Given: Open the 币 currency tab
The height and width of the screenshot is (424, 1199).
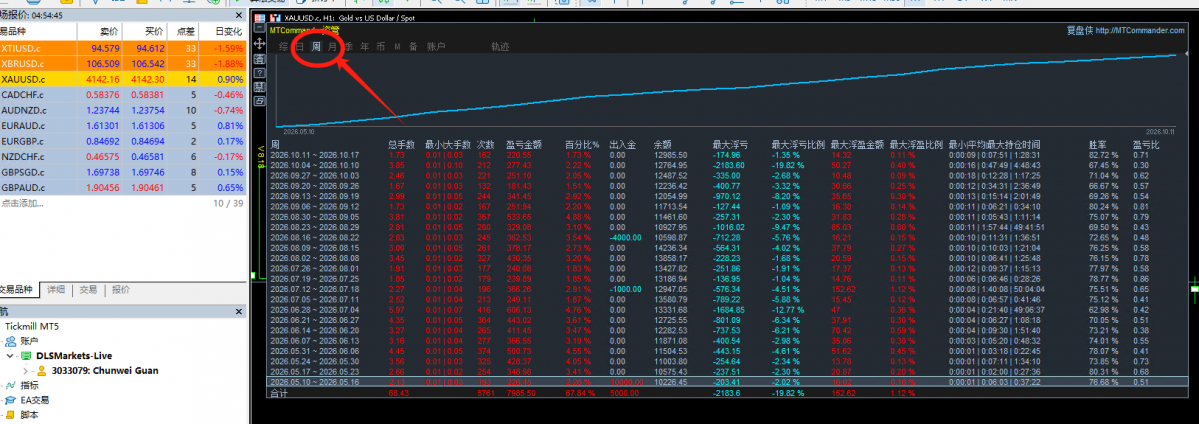Looking at the screenshot, I should click(x=381, y=47).
